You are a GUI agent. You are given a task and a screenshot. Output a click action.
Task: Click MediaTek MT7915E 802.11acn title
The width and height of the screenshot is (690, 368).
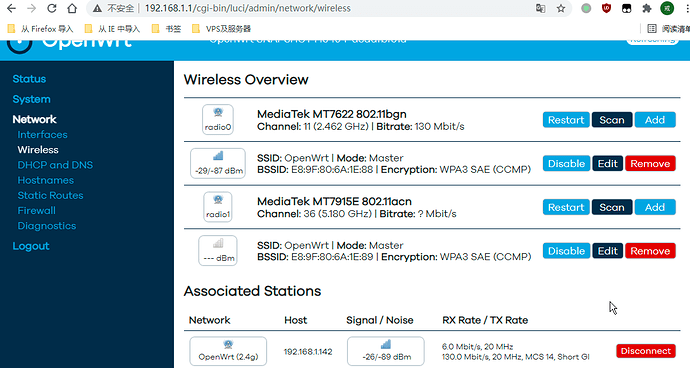(334, 201)
